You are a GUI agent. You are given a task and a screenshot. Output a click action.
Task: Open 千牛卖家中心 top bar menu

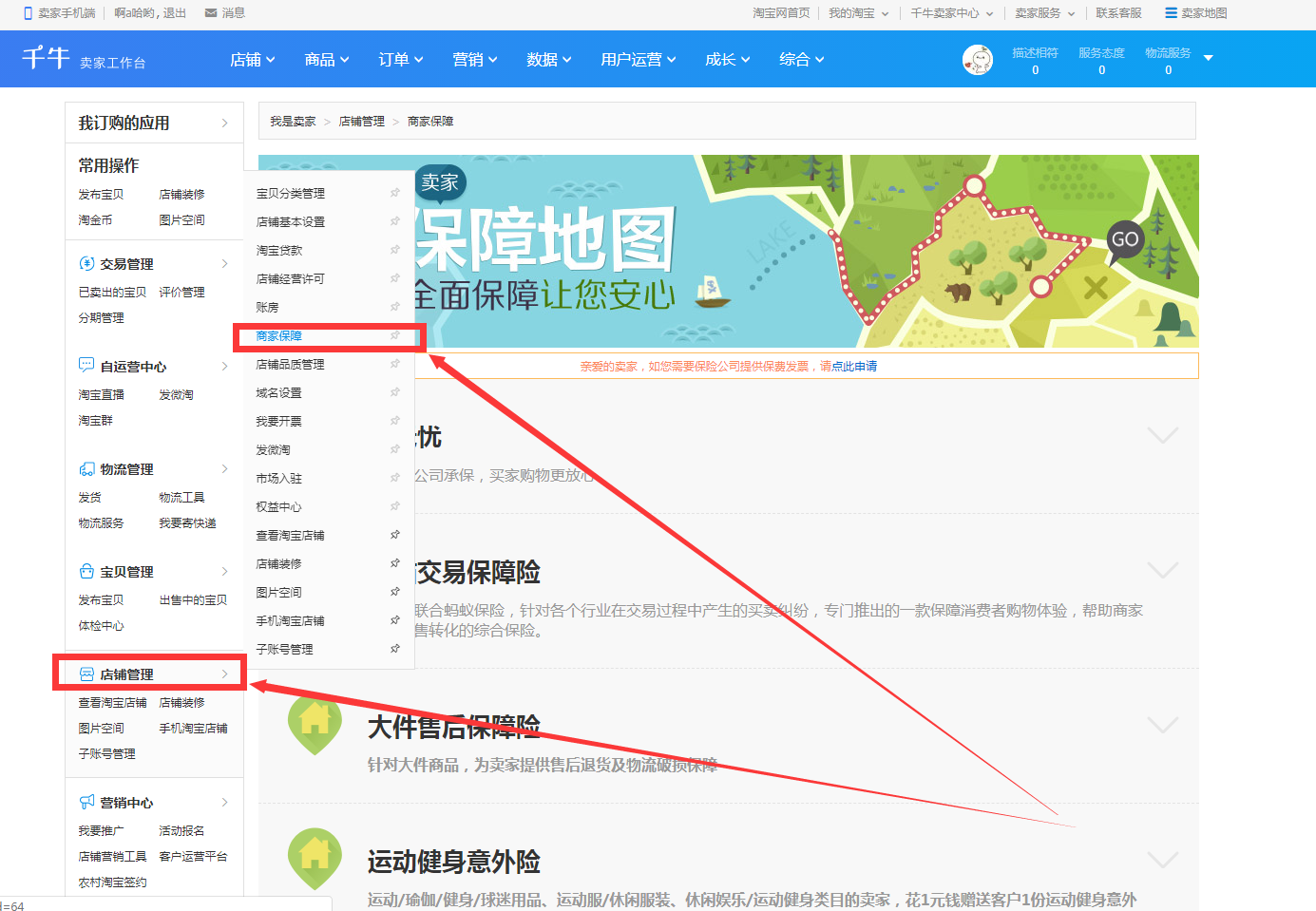952,13
